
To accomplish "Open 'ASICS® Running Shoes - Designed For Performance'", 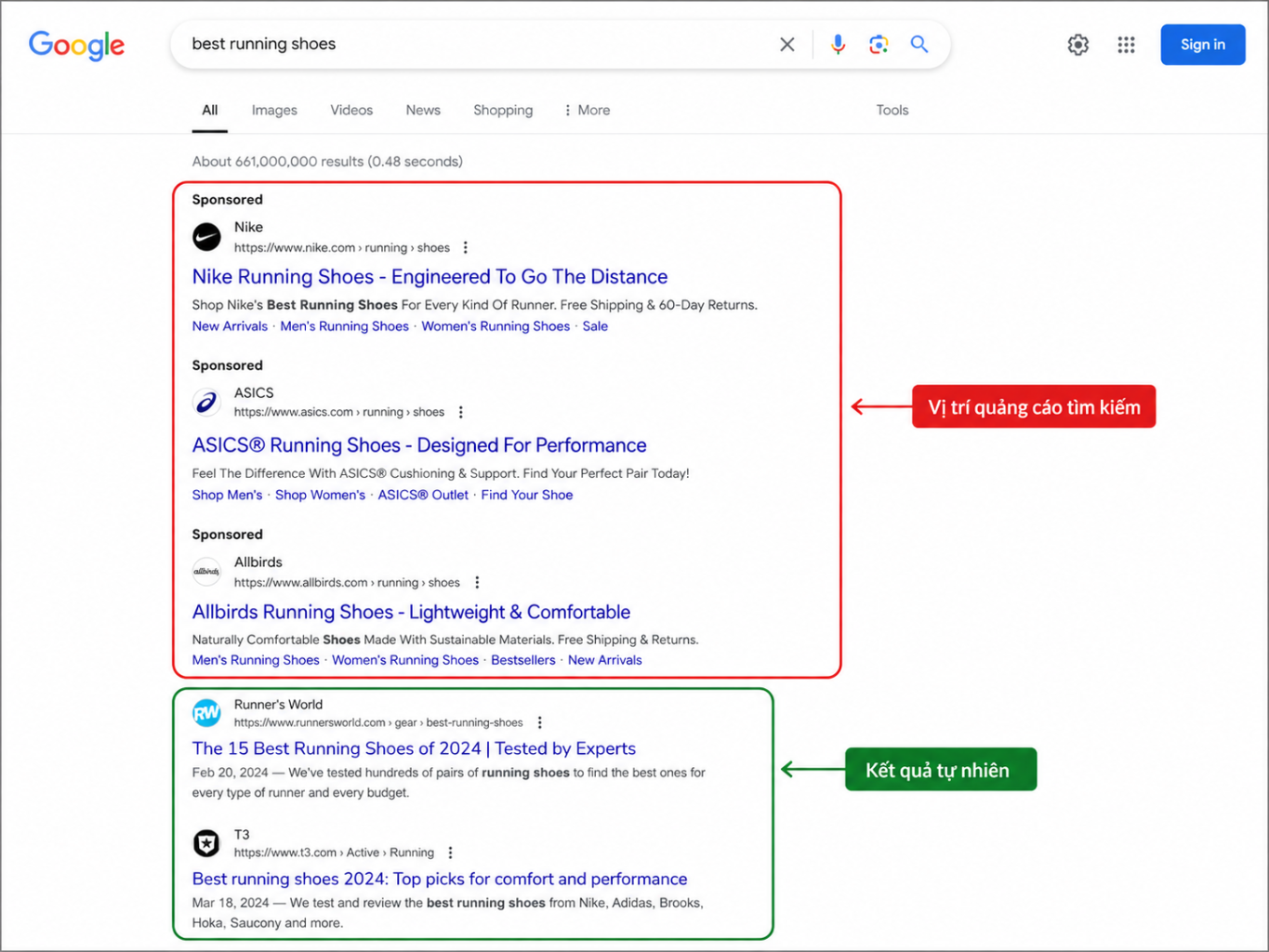I will 419,445.
